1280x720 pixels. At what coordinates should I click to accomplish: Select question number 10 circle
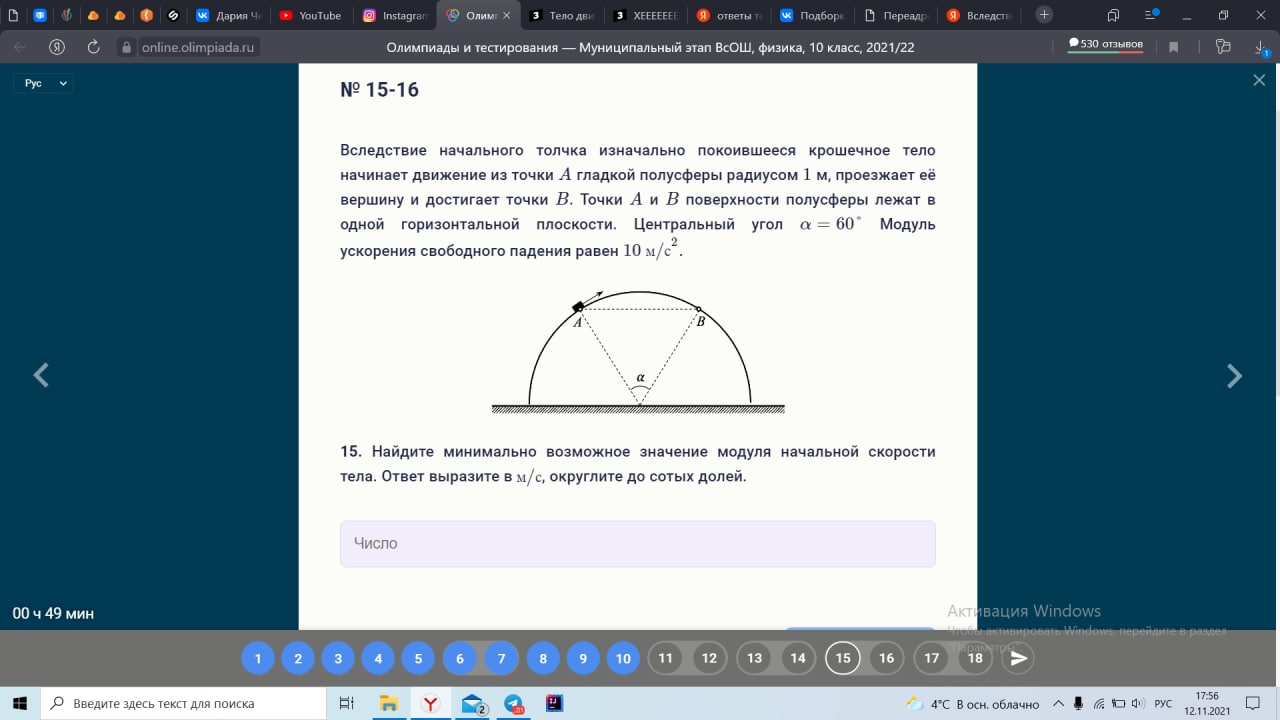coord(623,658)
